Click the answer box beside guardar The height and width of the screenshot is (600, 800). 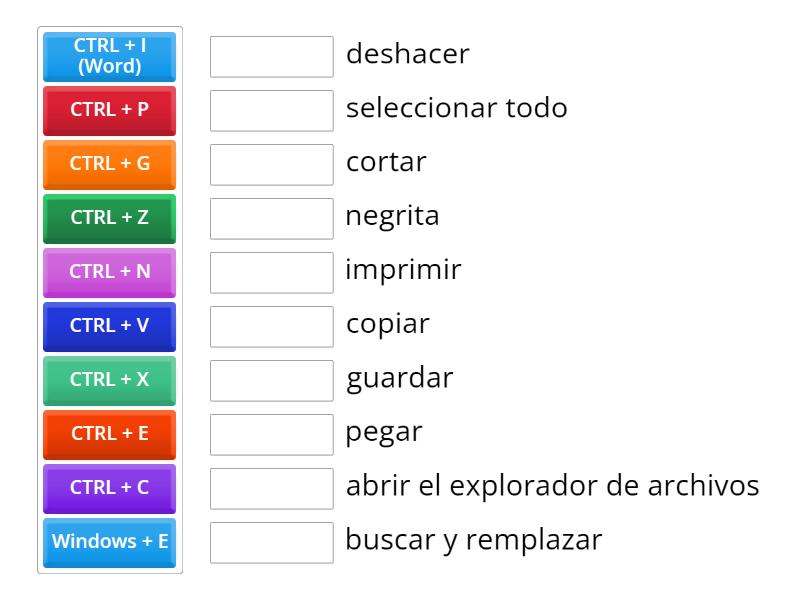(x=271, y=380)
